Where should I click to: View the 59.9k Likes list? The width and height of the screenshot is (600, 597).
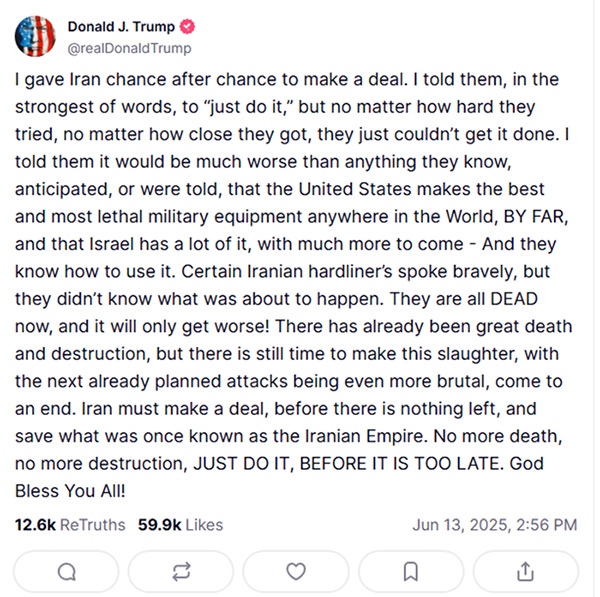(x=180, y=524)
